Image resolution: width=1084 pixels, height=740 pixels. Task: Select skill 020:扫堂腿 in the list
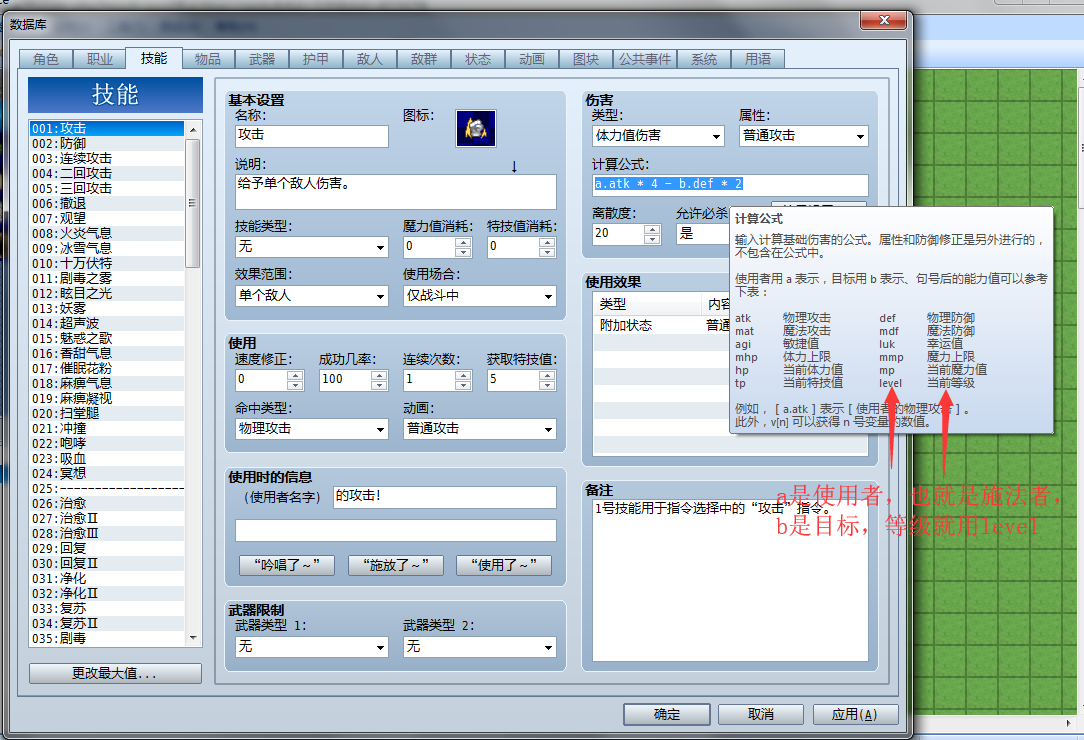107,413
